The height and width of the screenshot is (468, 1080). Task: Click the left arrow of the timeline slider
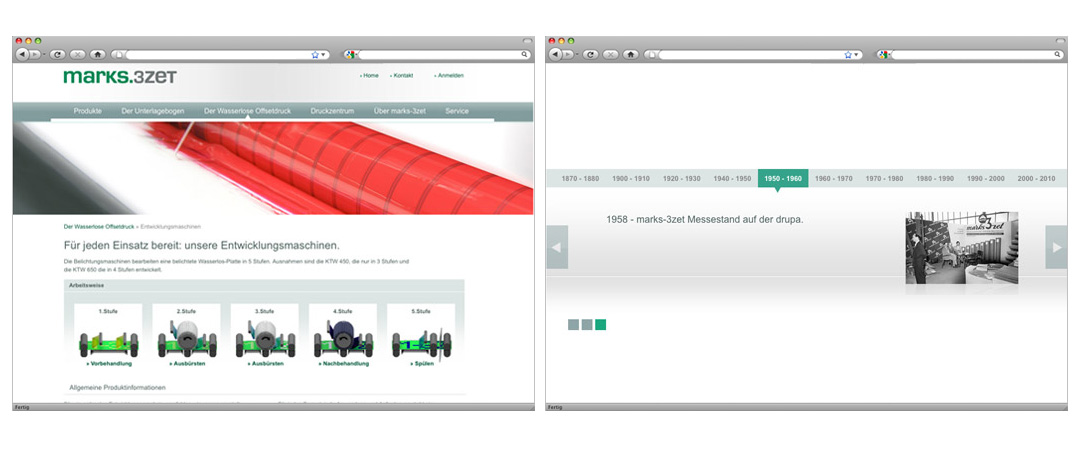tap(557, 247)
